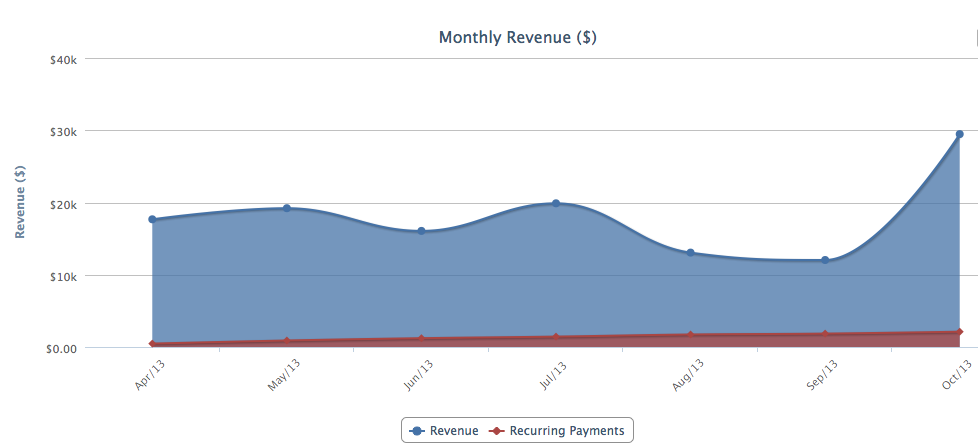Click the Oct/13 Revenue point near $30k
The width and height of the screenshot is (978, 447).
[x=959, y=134]
